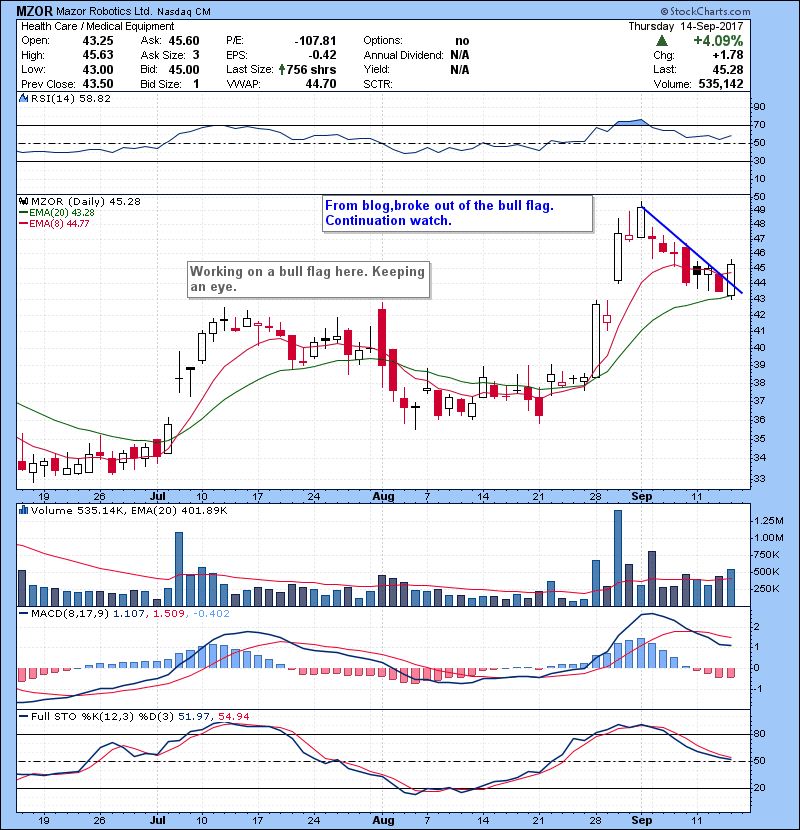Select the MACD signal value "1.509"
This screenshot has width=800, height=830.
point(169,614)
